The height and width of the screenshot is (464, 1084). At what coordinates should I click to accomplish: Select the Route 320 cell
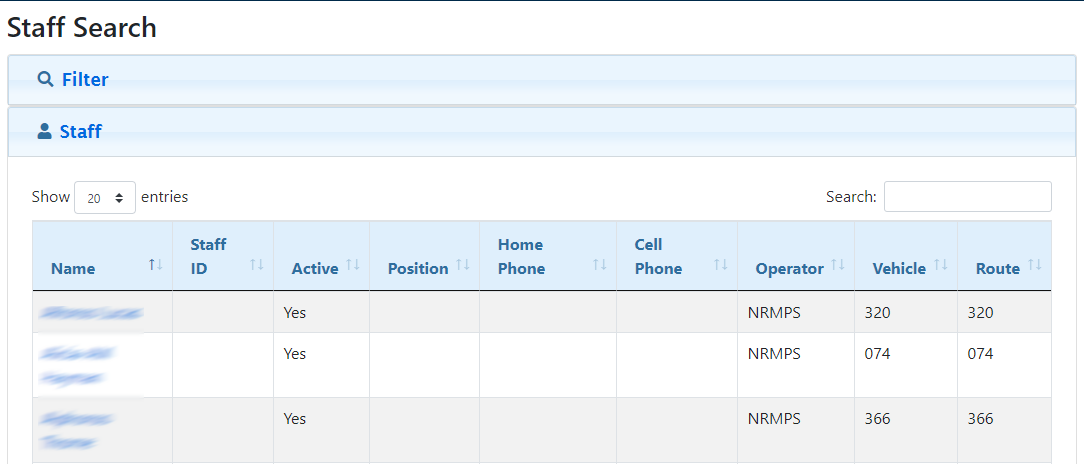(980, 312)
